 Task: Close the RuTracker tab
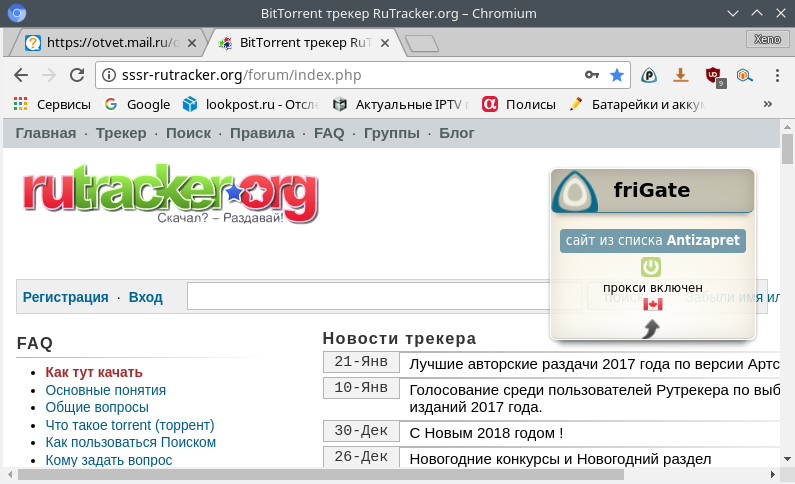pyautogui.click(x=385, y=43)
